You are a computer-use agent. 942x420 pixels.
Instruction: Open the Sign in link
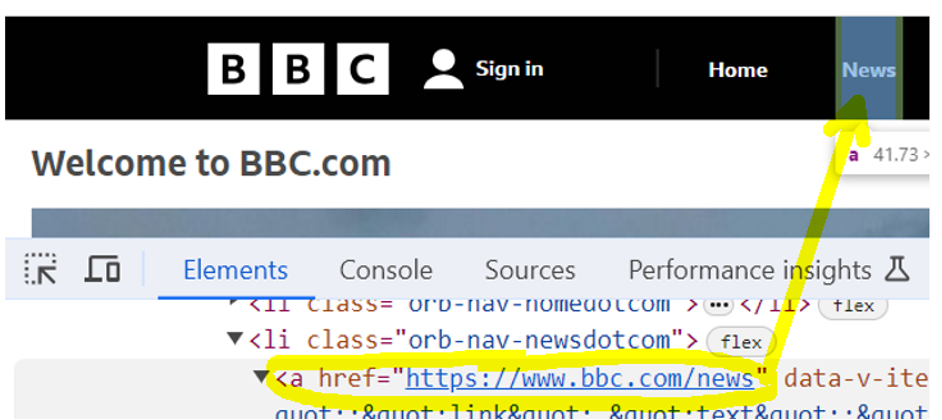pos(509,69)
